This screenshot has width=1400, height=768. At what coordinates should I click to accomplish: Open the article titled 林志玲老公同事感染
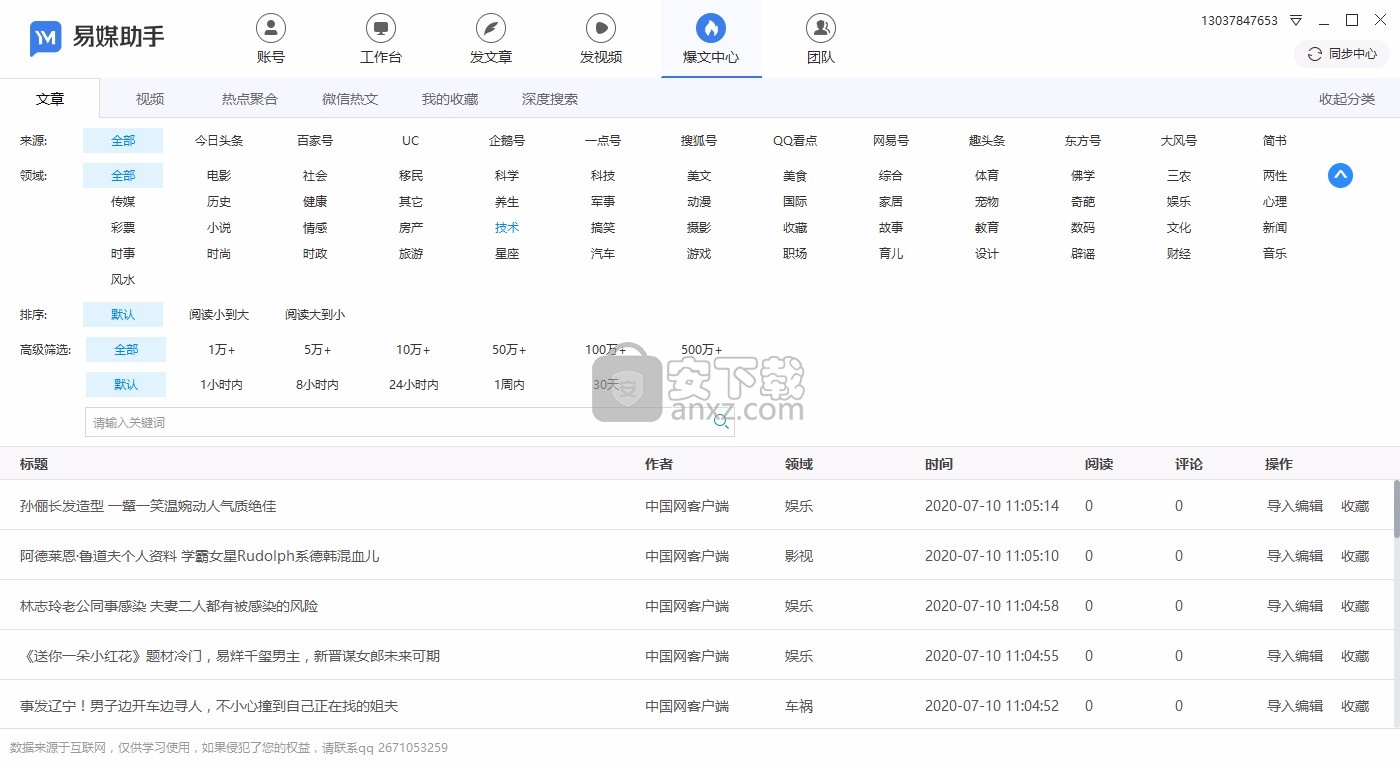point(169,606)
